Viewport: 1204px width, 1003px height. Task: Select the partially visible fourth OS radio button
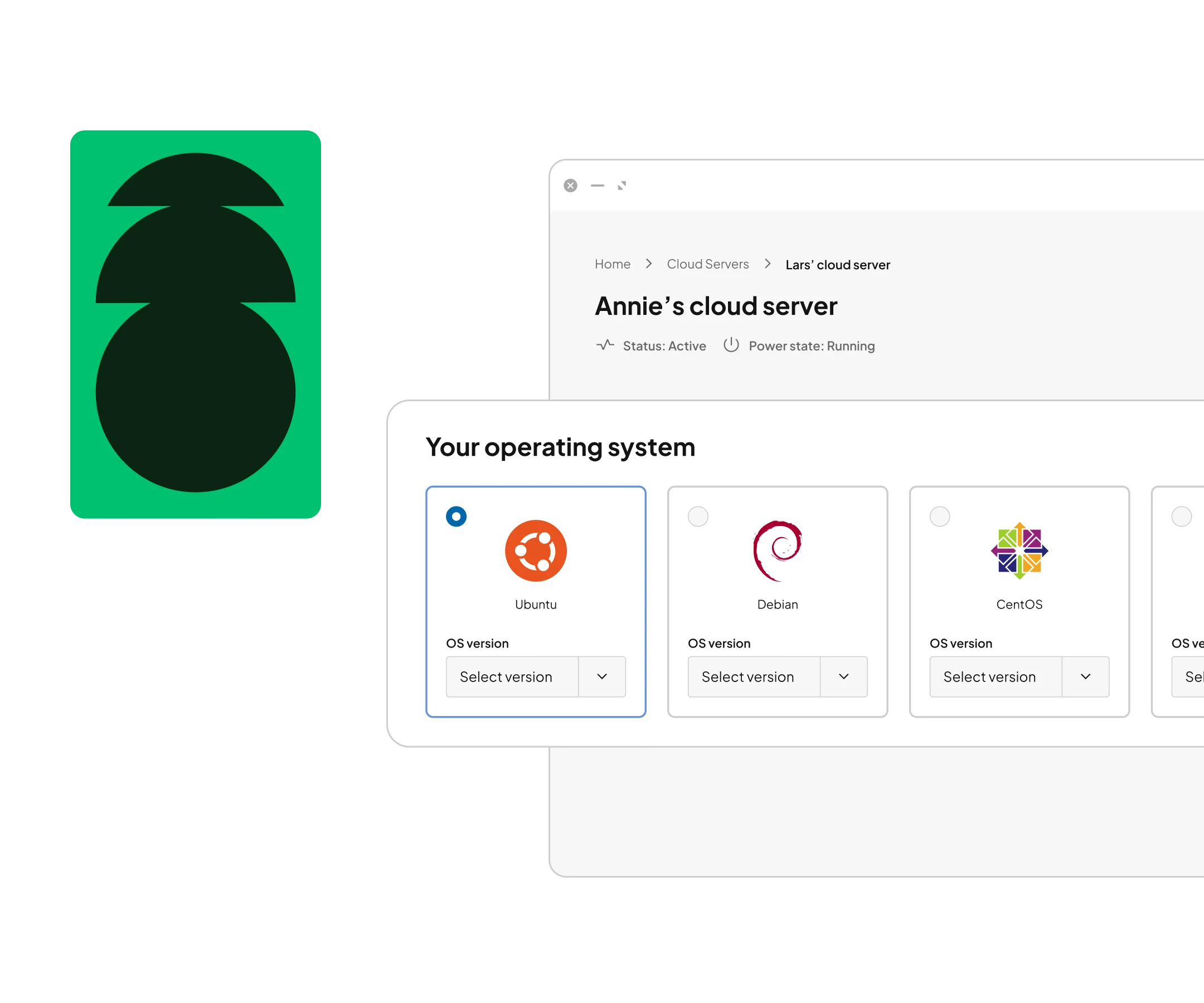pyautogui.click(x=1181, y=517)
